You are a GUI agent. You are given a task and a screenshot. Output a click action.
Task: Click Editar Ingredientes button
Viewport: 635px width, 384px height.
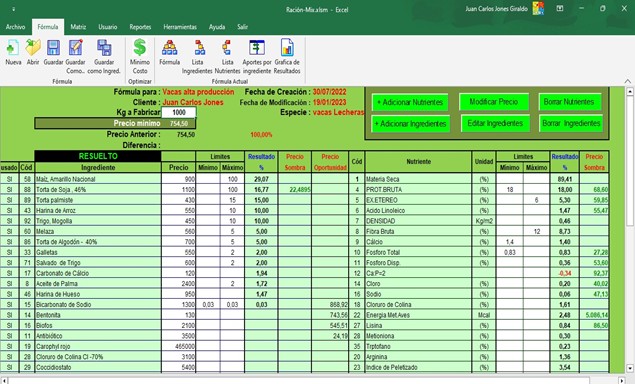coord(495,123)
